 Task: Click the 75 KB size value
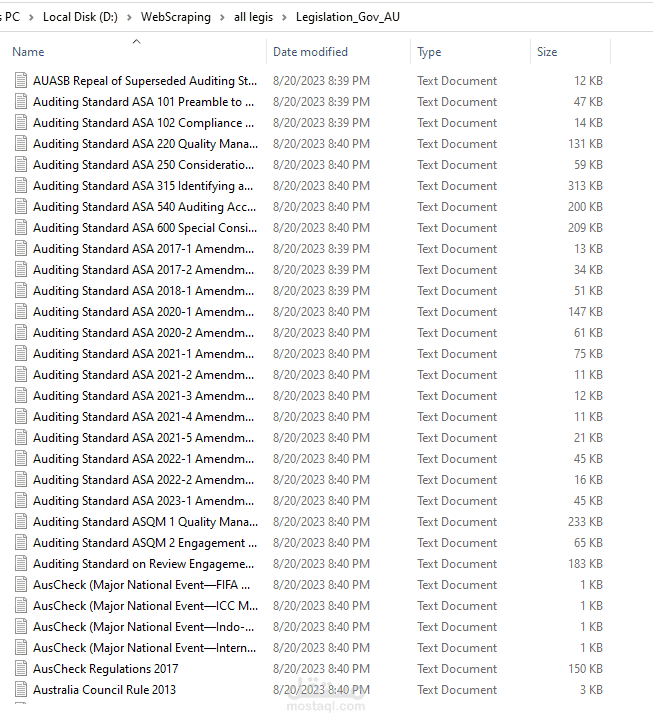pos(588,354)
